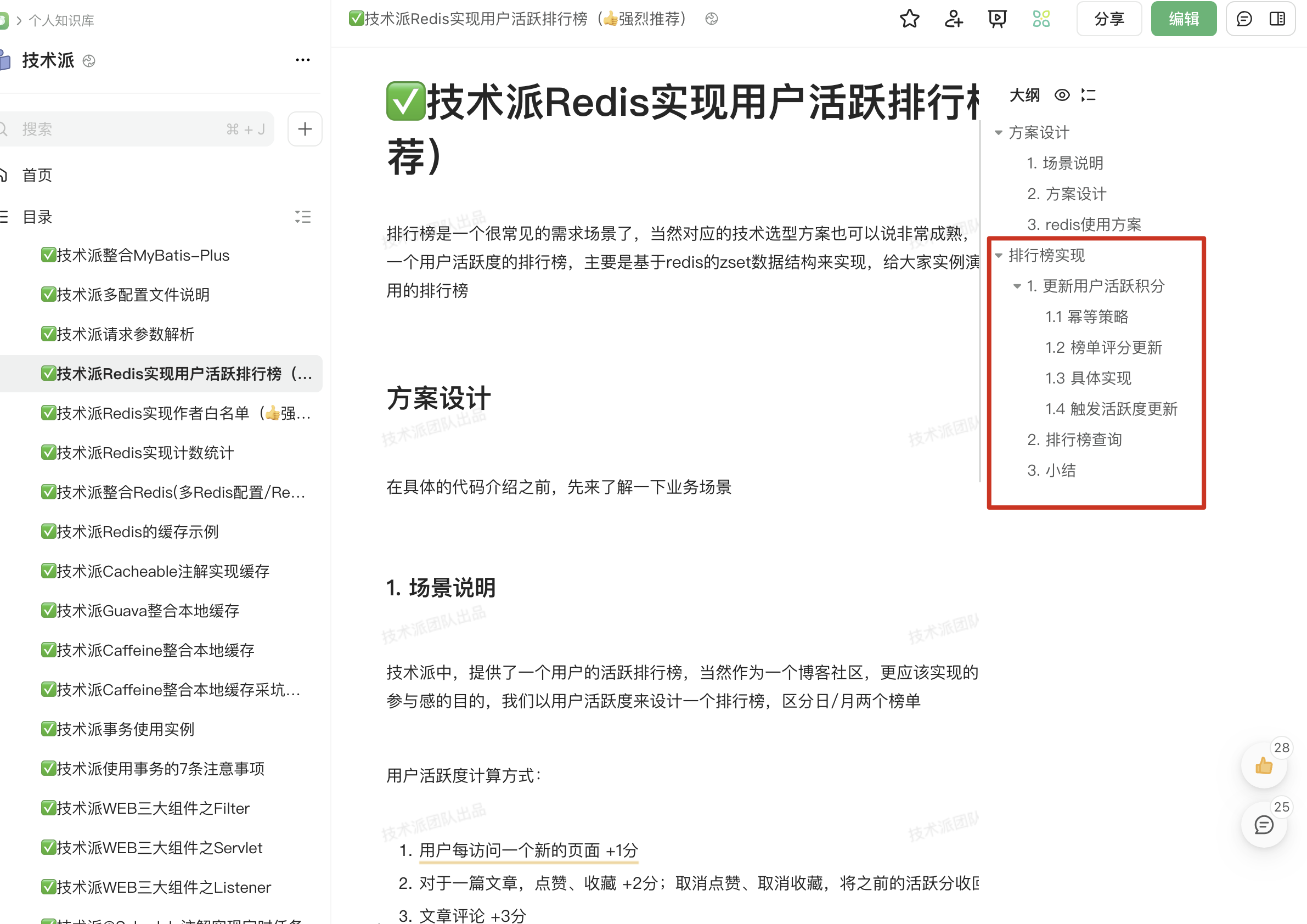
Task: Go to 首页 in the sidebar
Action: [36, 175]
